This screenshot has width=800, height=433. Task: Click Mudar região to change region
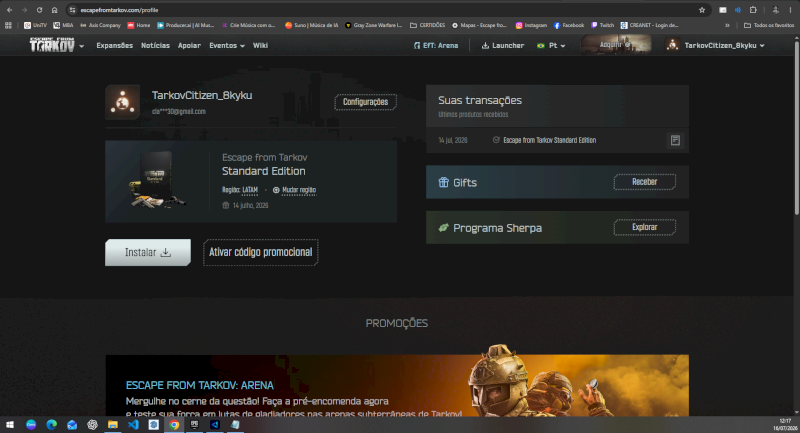pos(294,190)
